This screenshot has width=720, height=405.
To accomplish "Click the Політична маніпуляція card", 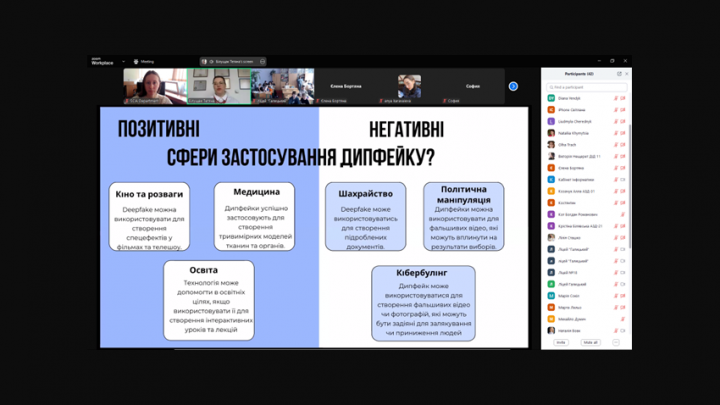I will pos(464,217).
